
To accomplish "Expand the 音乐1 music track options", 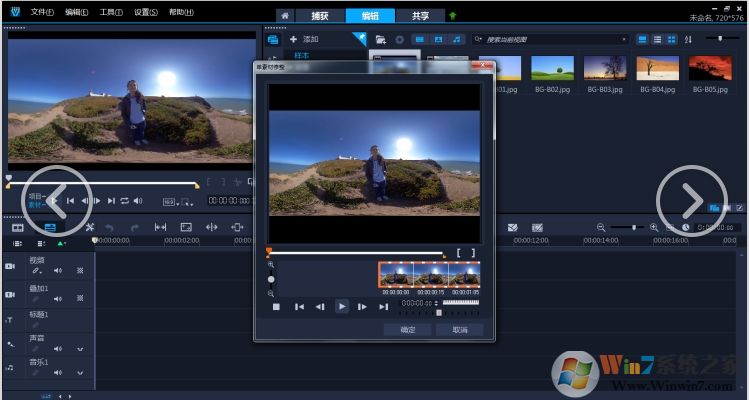I will [80, 374].
